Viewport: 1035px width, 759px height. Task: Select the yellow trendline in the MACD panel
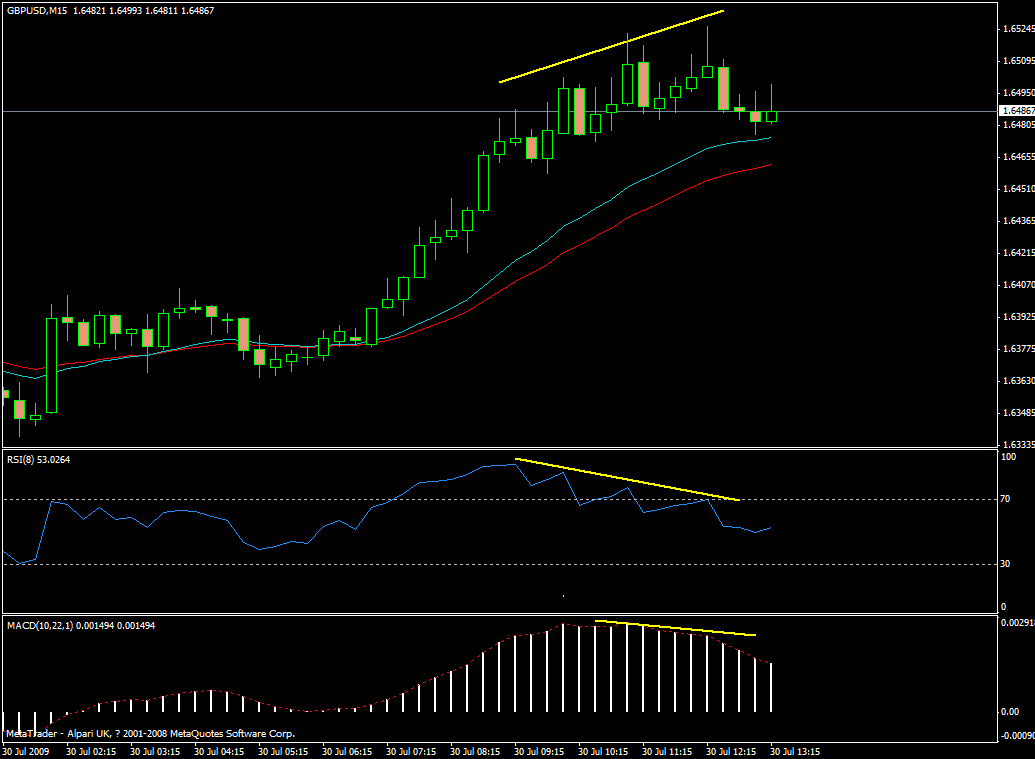(675, 628)
